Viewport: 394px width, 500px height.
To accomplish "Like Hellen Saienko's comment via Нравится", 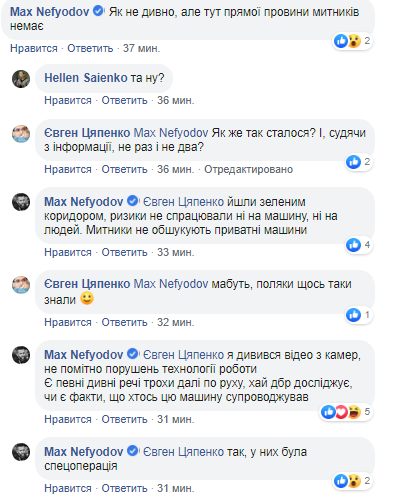I will point(68,100).
